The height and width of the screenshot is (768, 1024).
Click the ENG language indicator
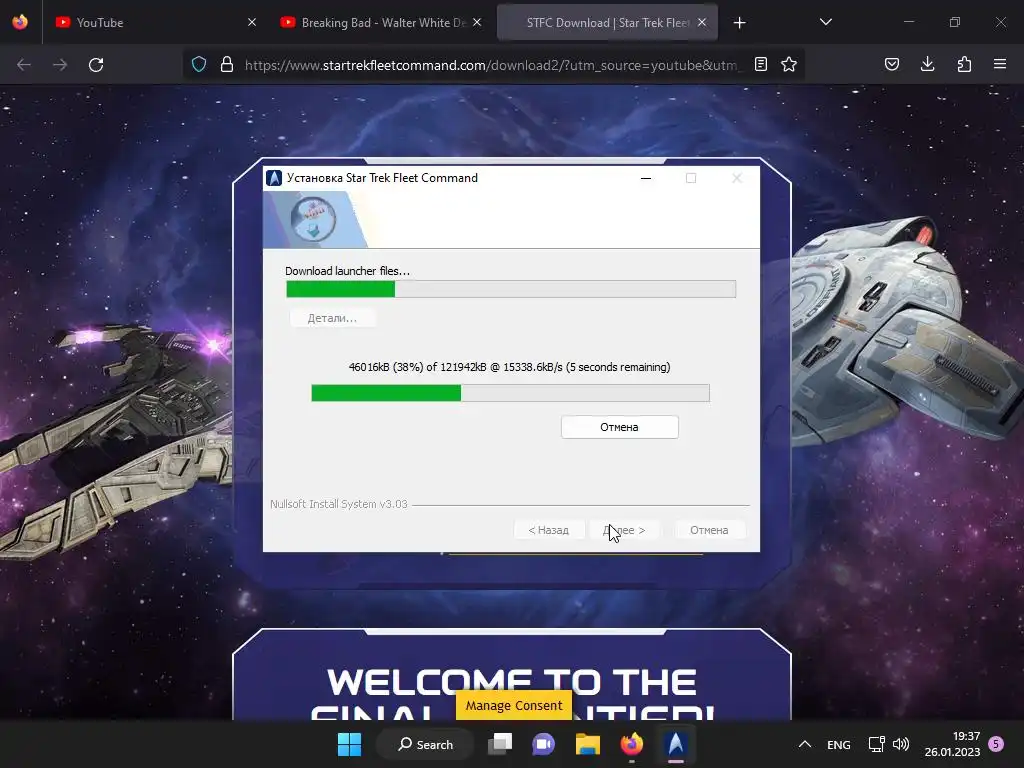click(x=839, y=744)
